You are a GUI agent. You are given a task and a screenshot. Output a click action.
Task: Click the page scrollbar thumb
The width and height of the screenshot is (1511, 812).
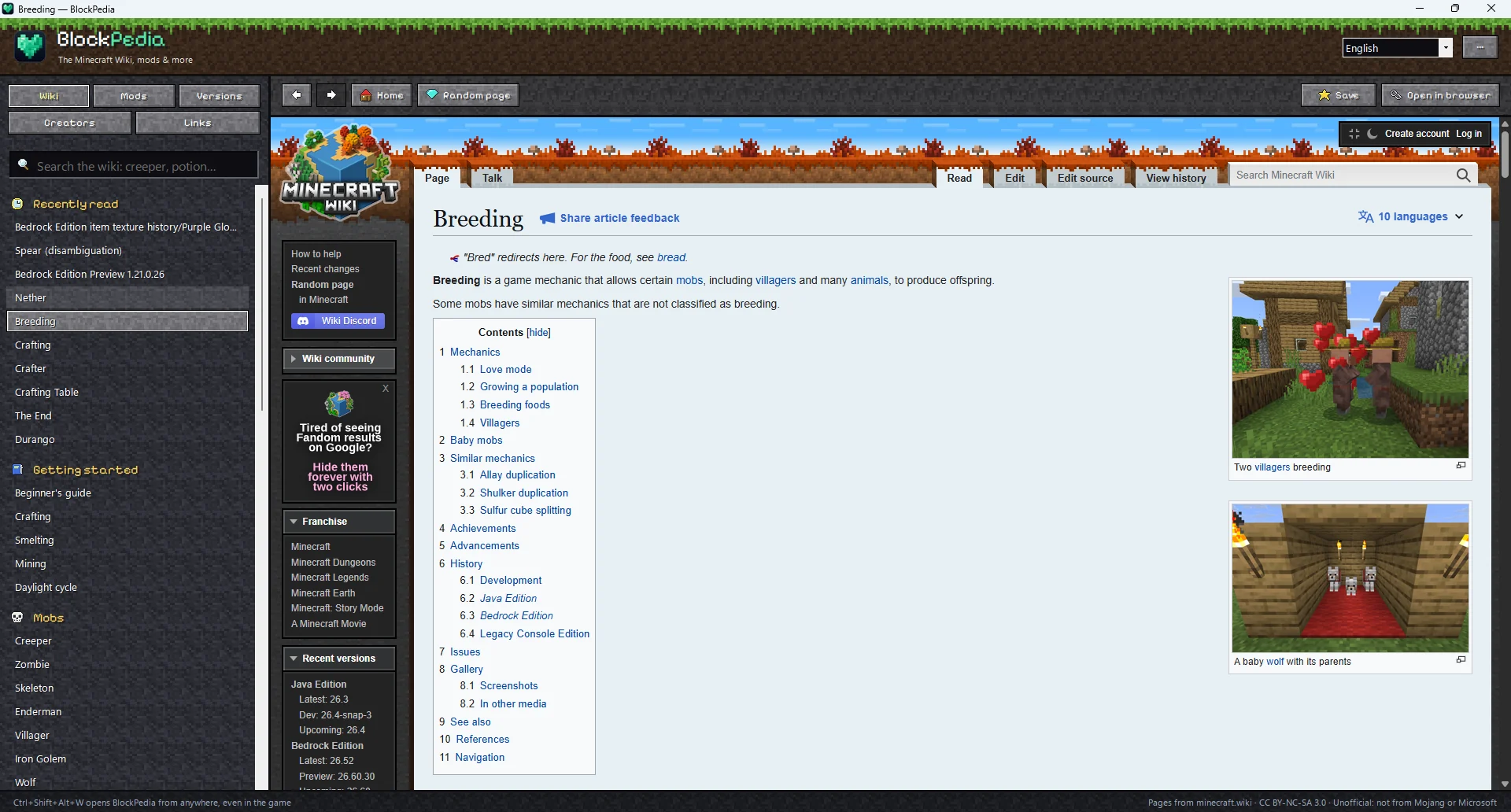tap(1505, 153)
